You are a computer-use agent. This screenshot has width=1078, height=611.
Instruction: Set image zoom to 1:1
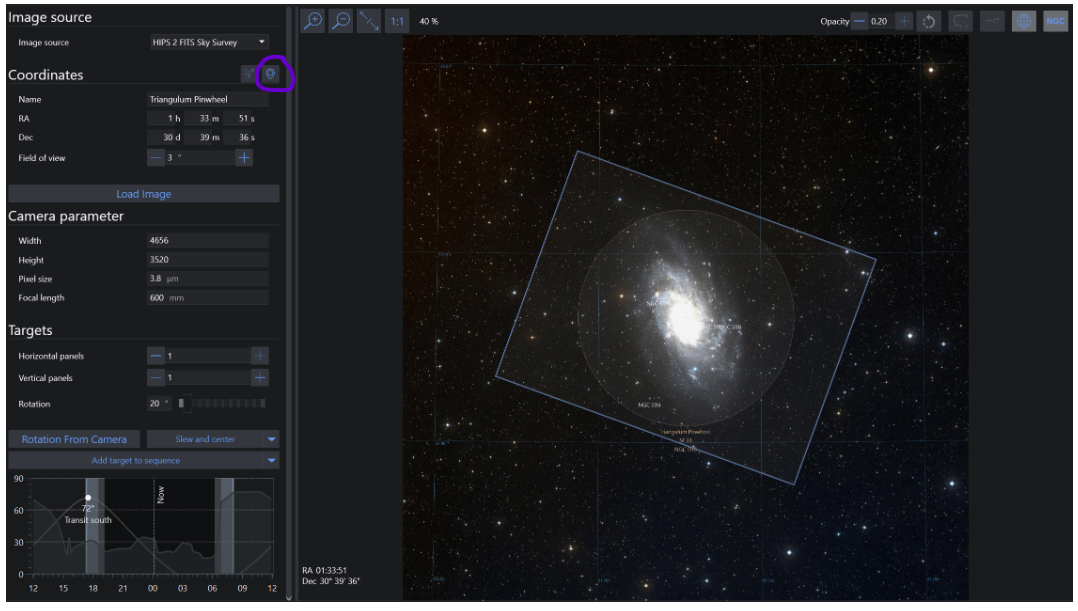(x=397, y=21)
